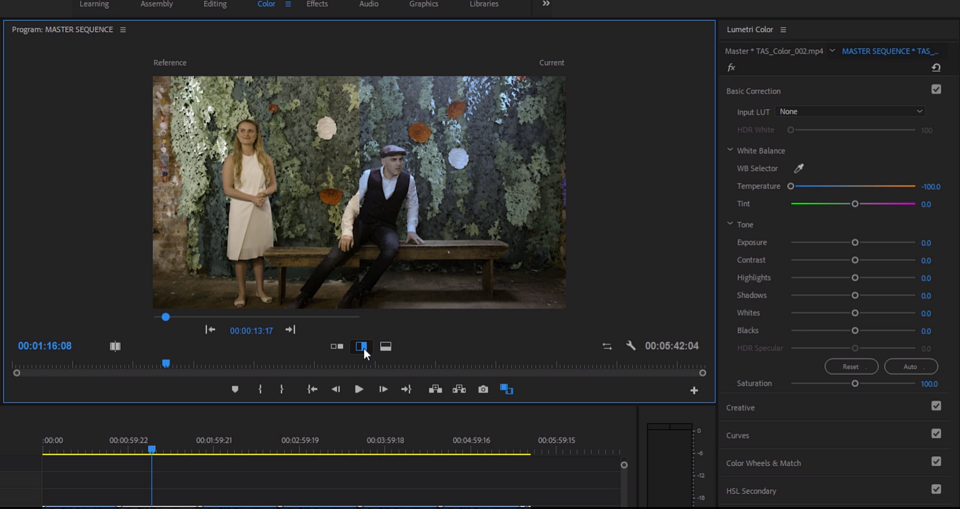Viewport: 960px width, 509px height.
Task: Click the Export Frame camera icon
Action: 483,389
